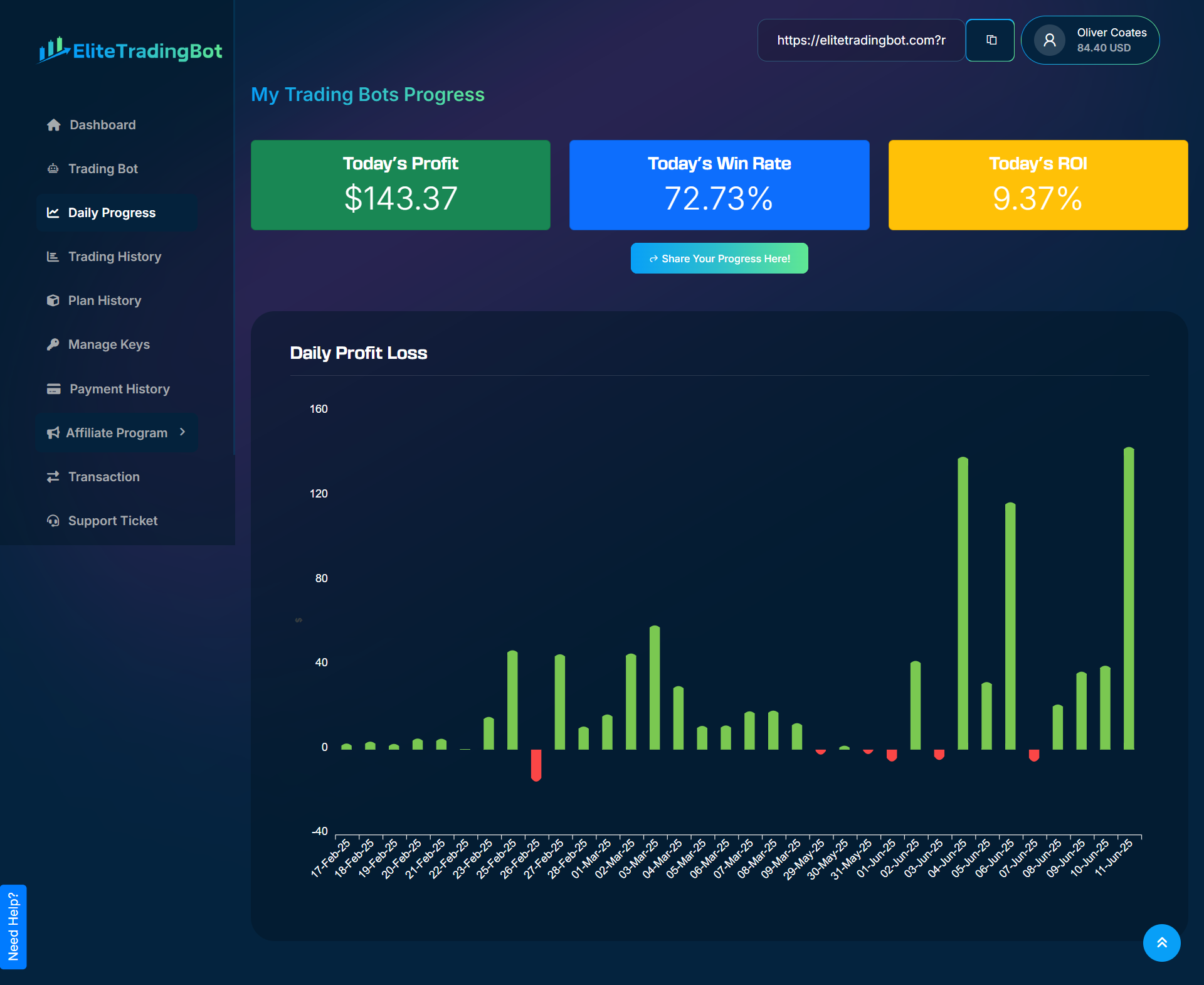Click the Support Ticket headset icon
1204x985 pixels.
(53, 521)
